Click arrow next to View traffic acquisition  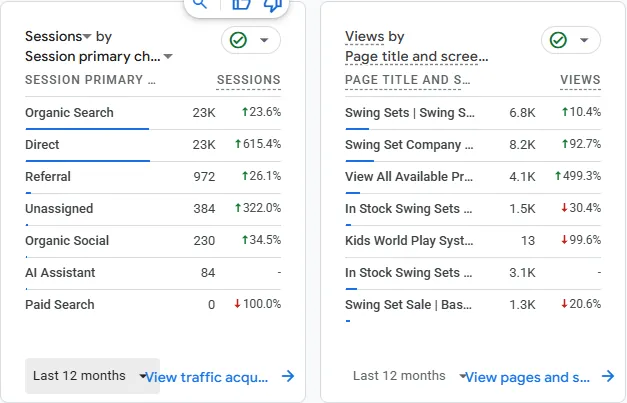click(x=288, y=376)
